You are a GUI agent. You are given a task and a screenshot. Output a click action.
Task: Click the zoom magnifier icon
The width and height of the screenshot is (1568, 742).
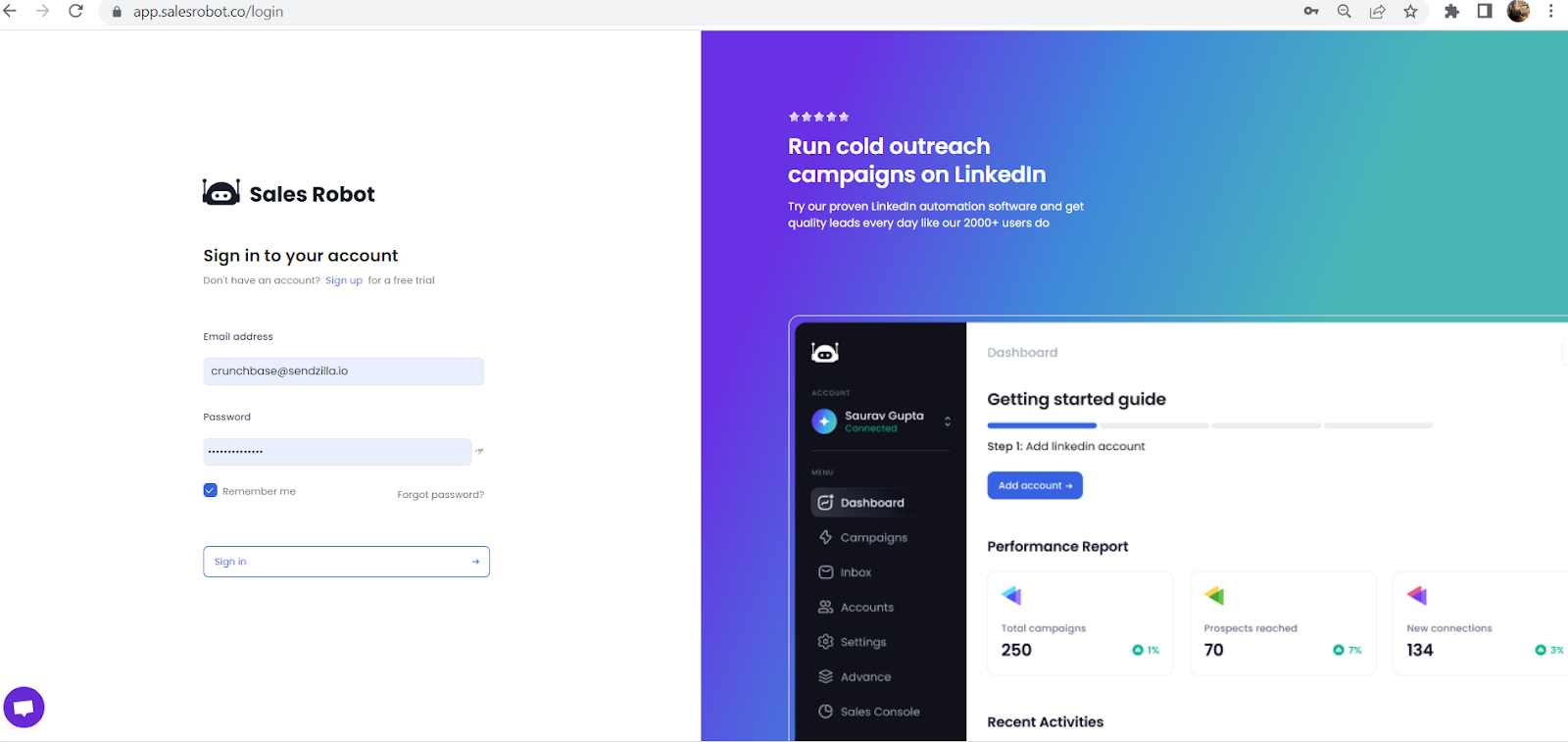click(x=1345, y=12)
